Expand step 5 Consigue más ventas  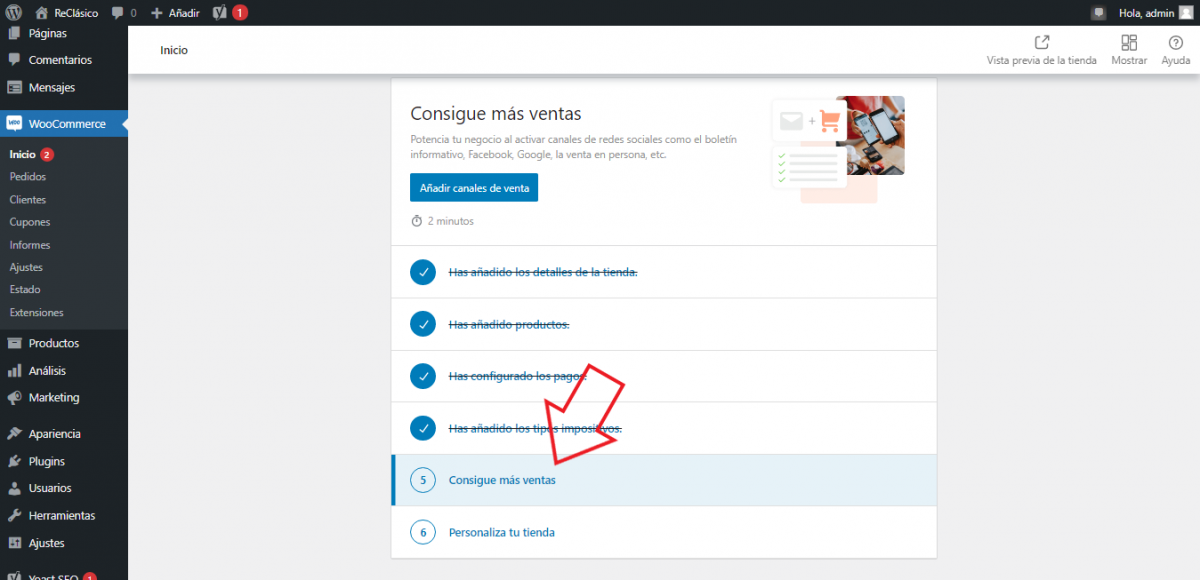502,480
